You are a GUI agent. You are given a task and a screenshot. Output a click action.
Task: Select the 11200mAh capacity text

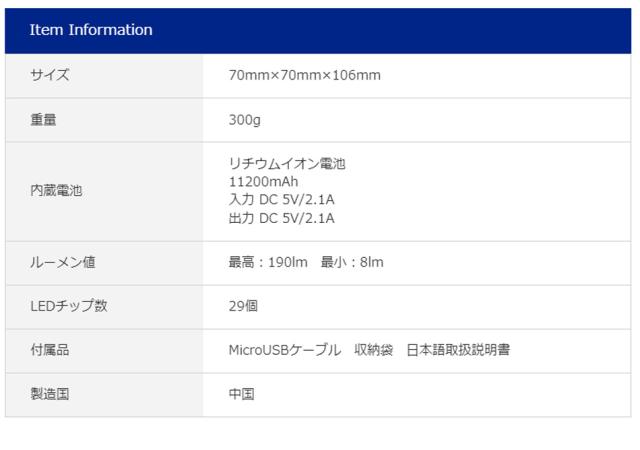(263, 182)
